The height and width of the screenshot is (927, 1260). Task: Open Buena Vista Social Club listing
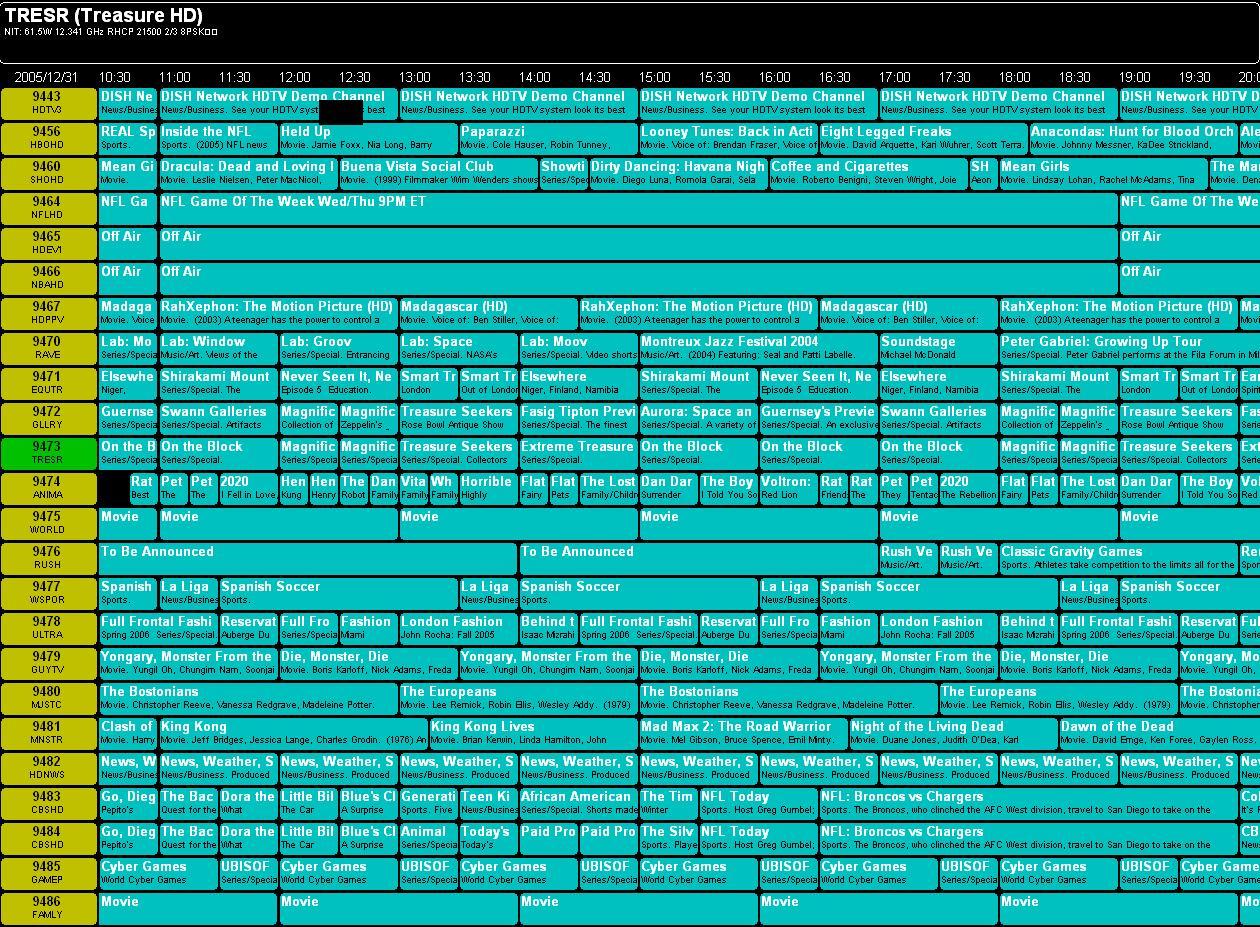(438, 173)
